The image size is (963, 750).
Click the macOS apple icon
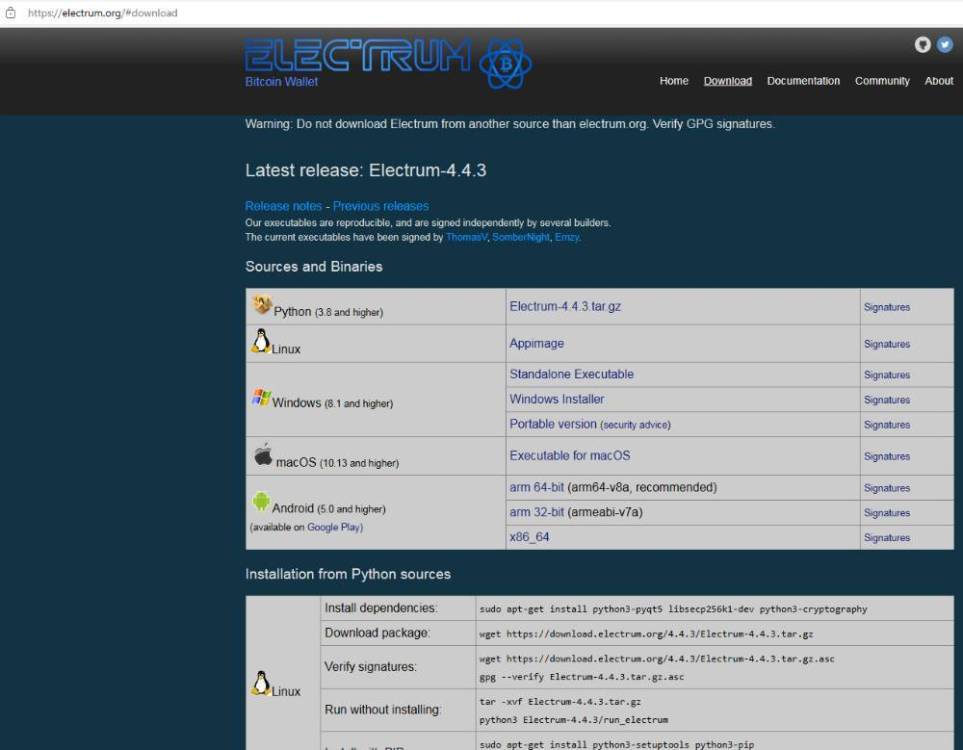pos(263,455)
